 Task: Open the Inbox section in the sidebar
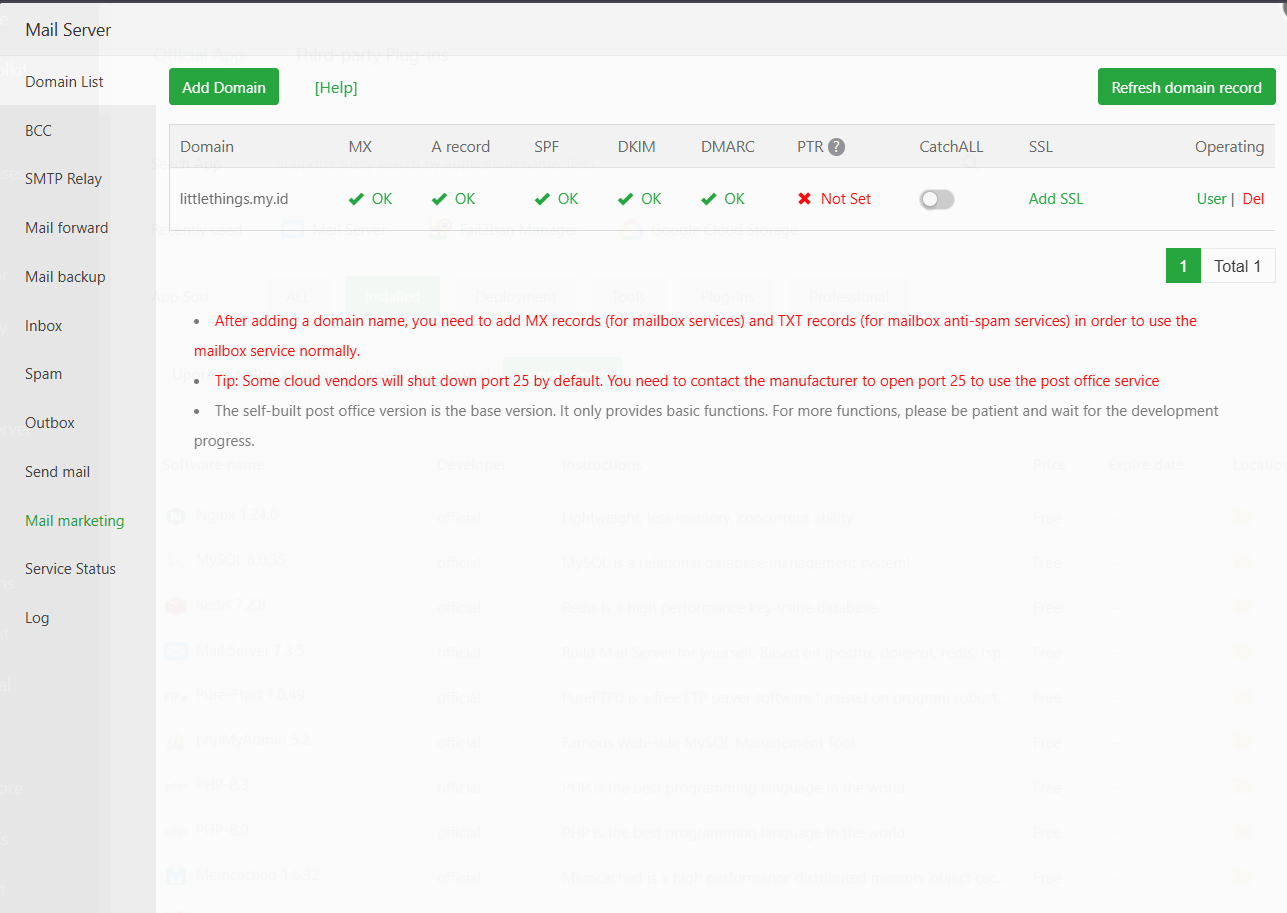42,325
